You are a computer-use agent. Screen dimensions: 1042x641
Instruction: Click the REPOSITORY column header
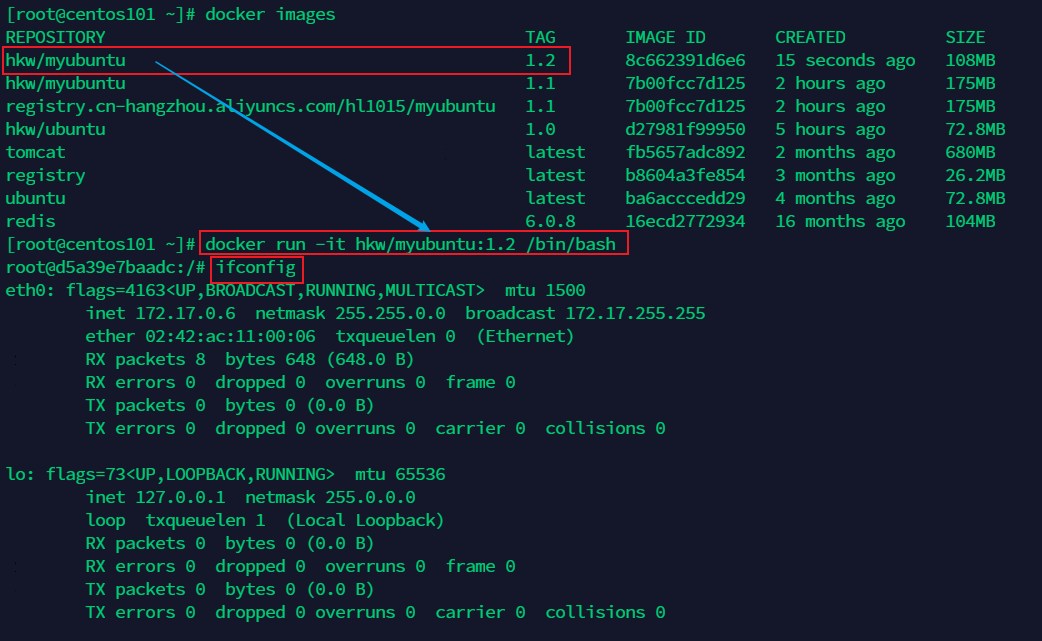[55, 37]
